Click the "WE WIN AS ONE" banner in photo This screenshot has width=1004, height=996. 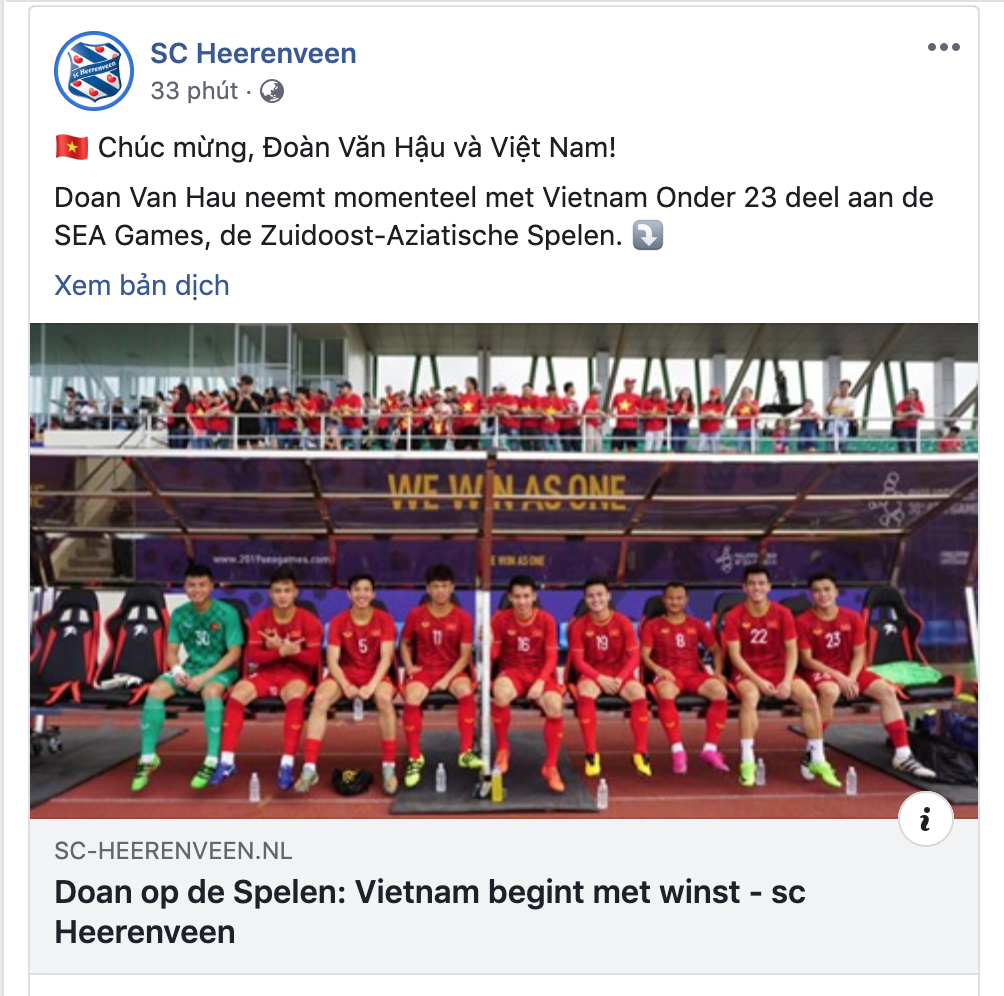tap(506, 491)
